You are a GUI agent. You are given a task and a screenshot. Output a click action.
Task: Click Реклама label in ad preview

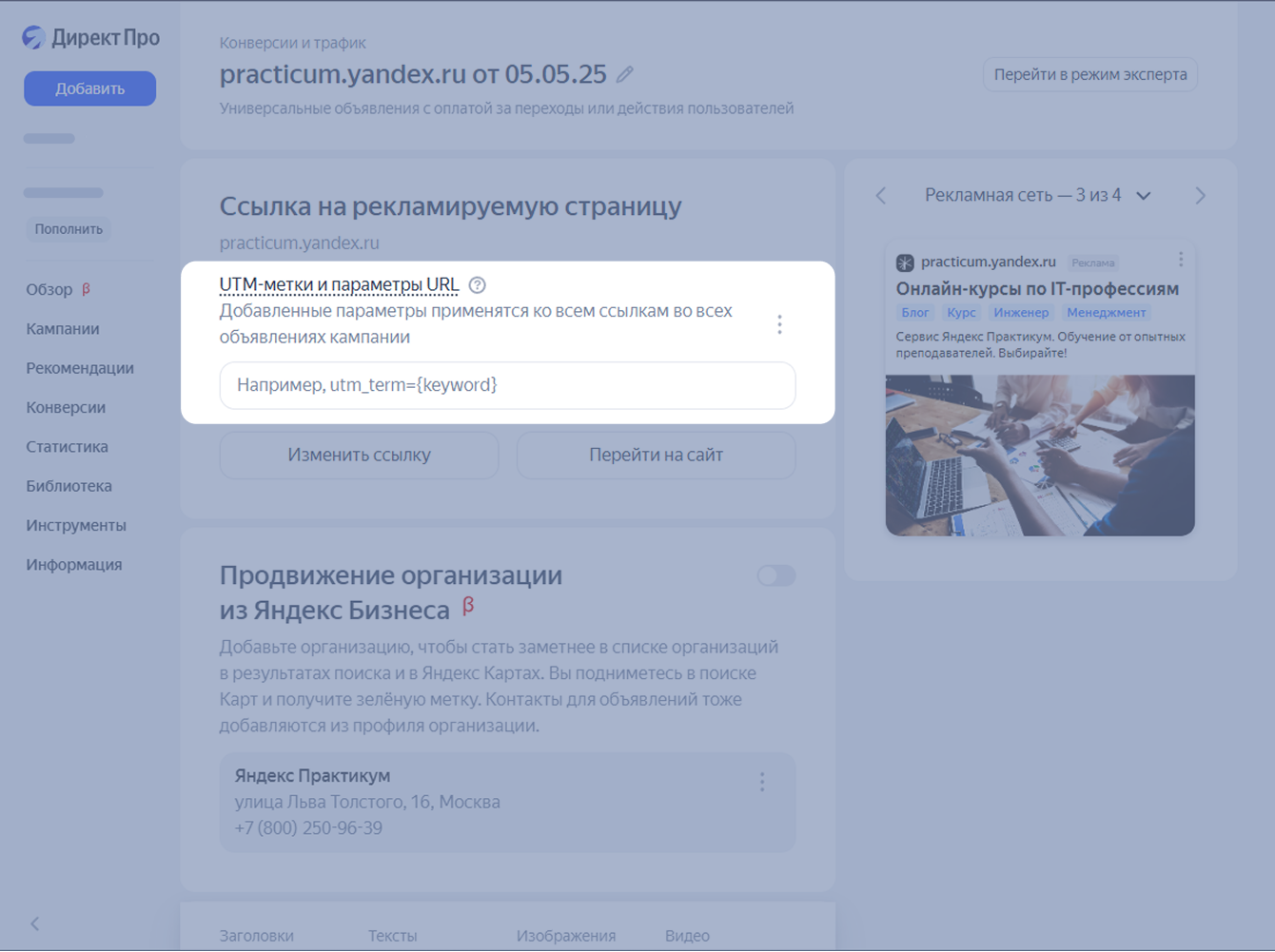click(x=1093, y=262)
